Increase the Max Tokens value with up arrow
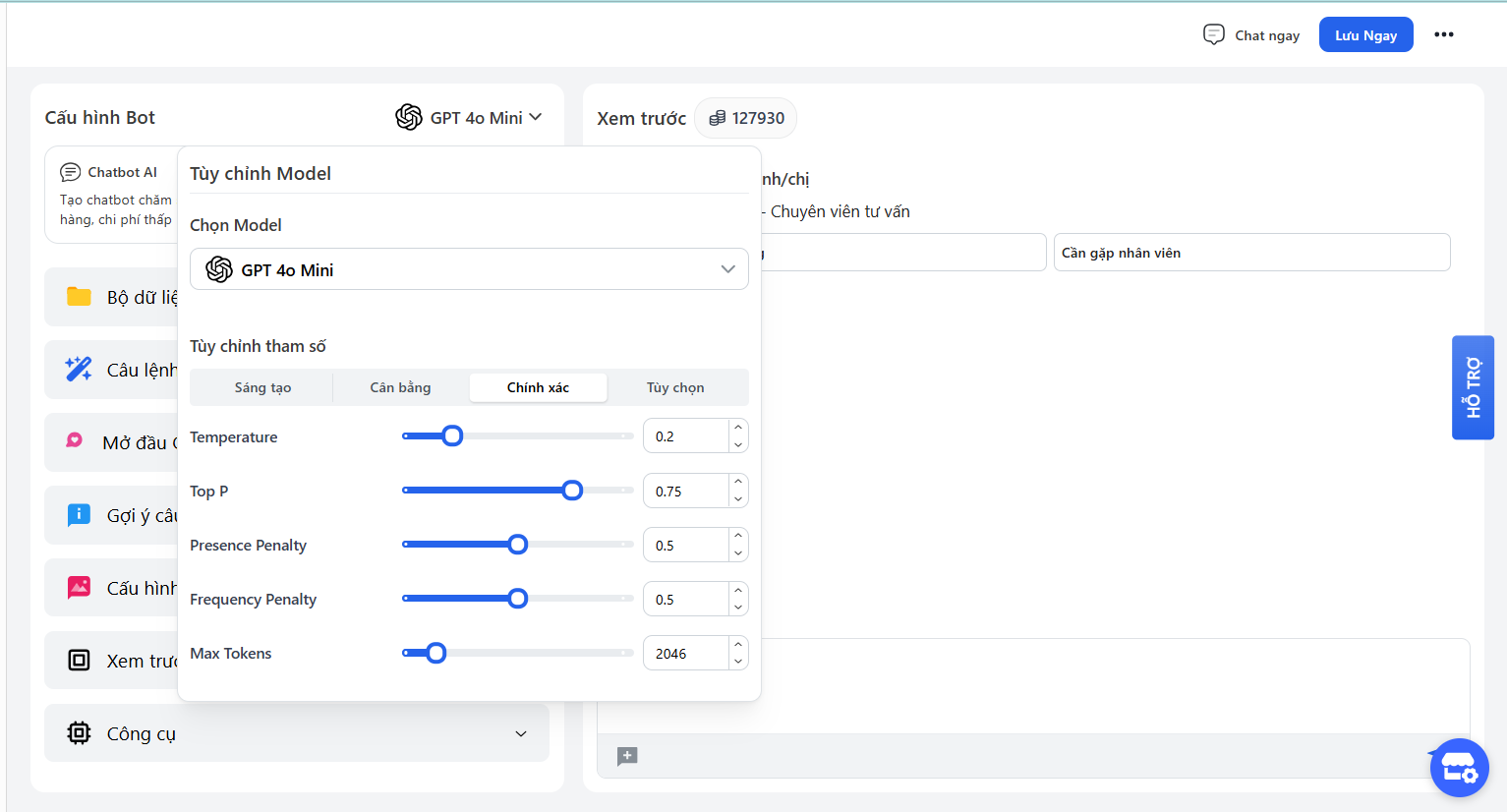The width and height of the screenshot is (1507, 812). (738, 645)
